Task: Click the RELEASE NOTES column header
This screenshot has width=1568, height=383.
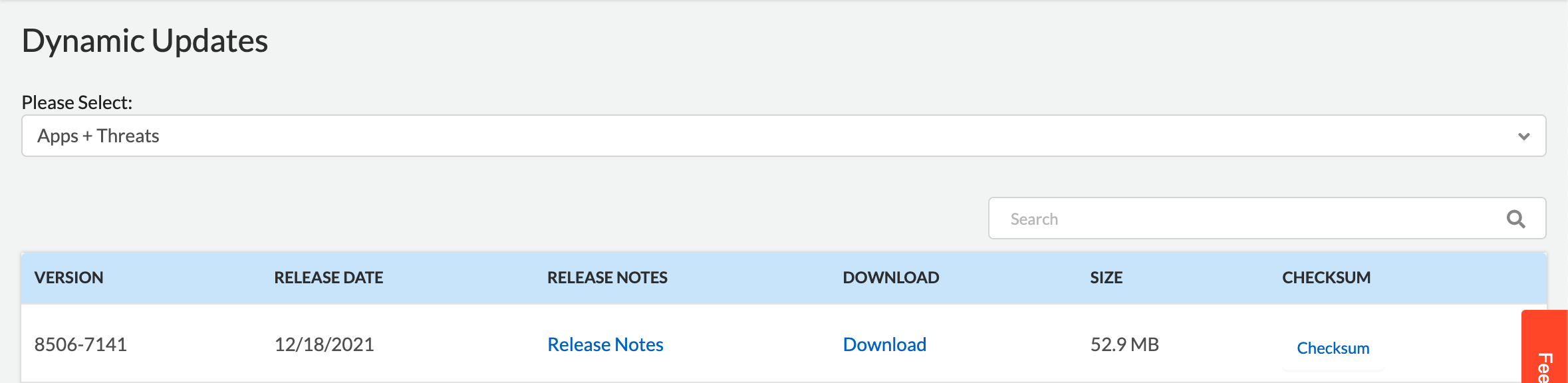Action: (x=606, y=277)
